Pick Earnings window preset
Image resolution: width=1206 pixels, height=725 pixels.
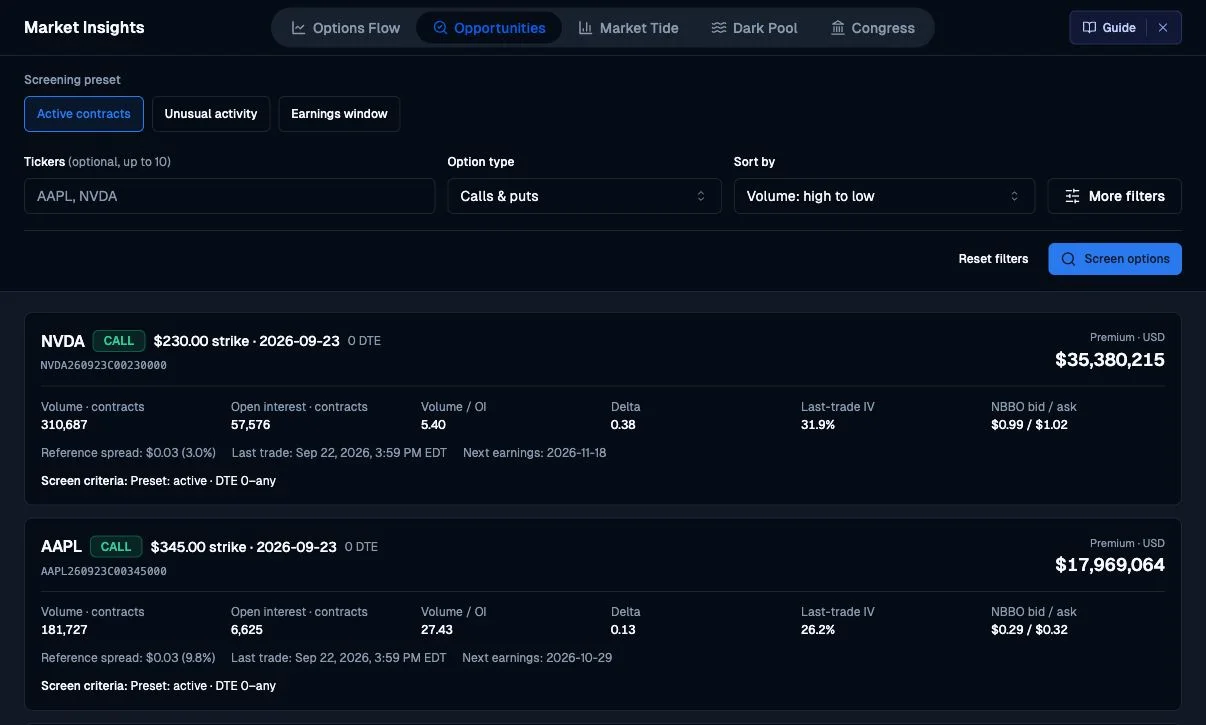tap(339, 114)
